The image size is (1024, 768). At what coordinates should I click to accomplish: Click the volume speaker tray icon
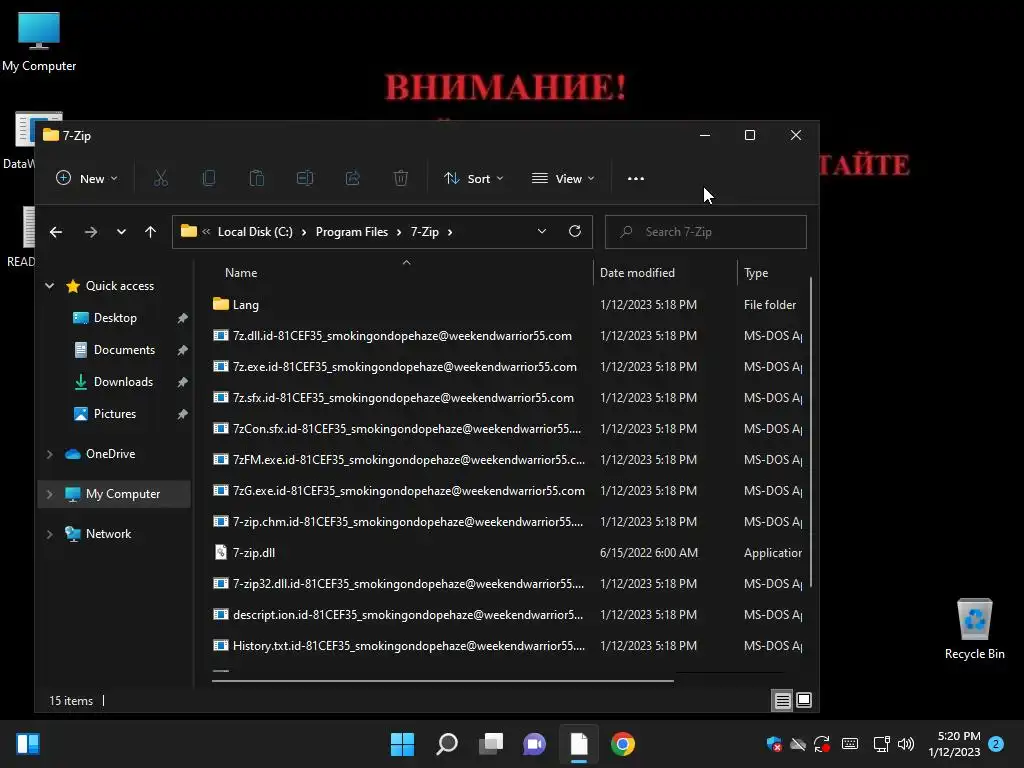(x=906, y=744)
